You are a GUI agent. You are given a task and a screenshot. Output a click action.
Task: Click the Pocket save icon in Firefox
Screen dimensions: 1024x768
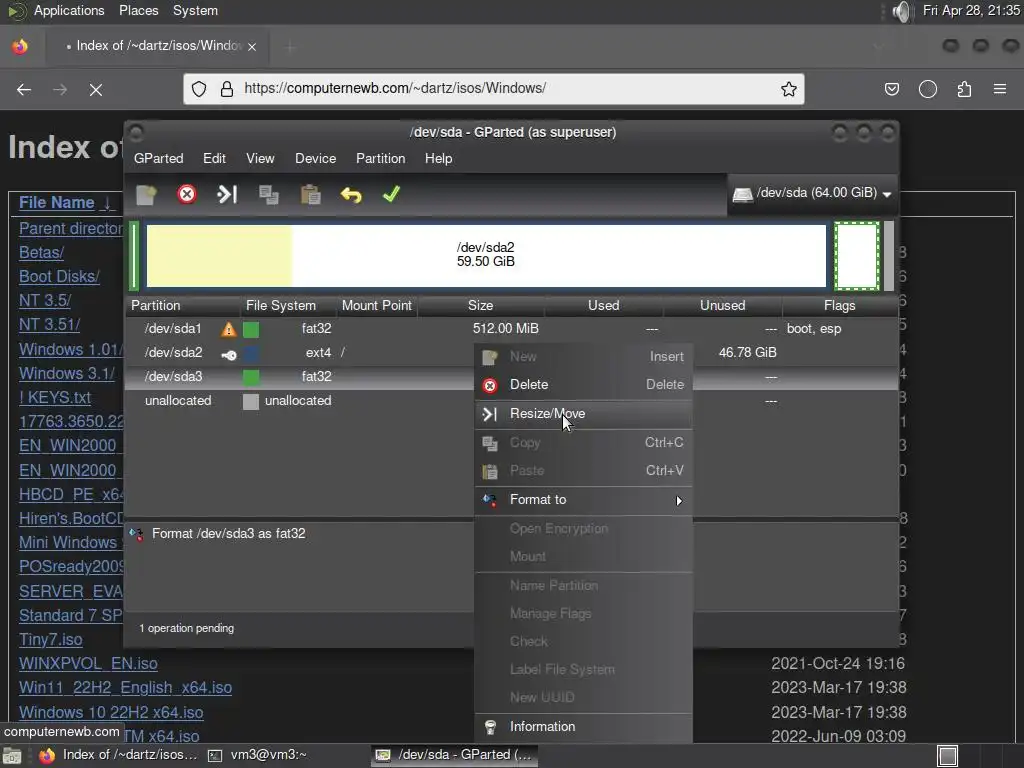[891, 89]
